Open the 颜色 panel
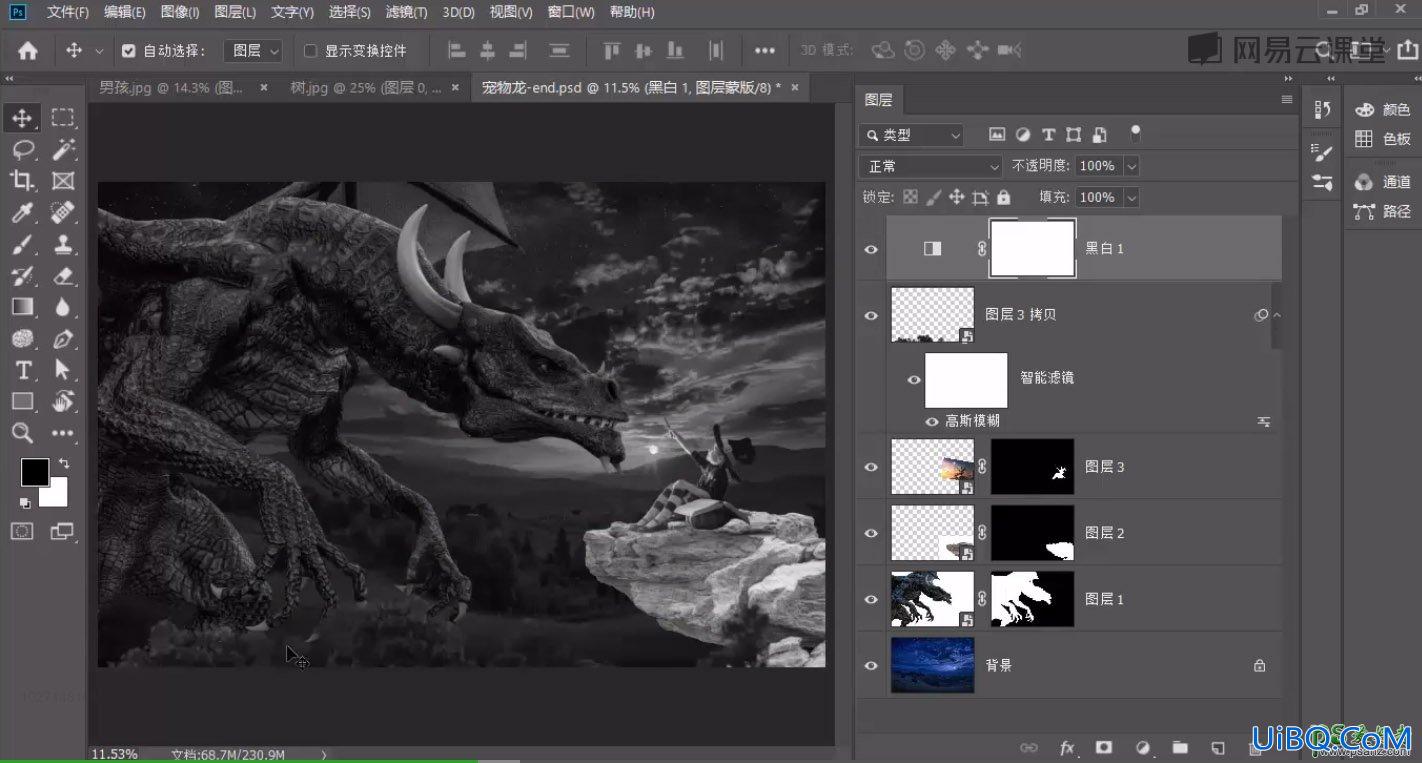The width and height of the screenshot is (1422, 763). (1383, 110)
